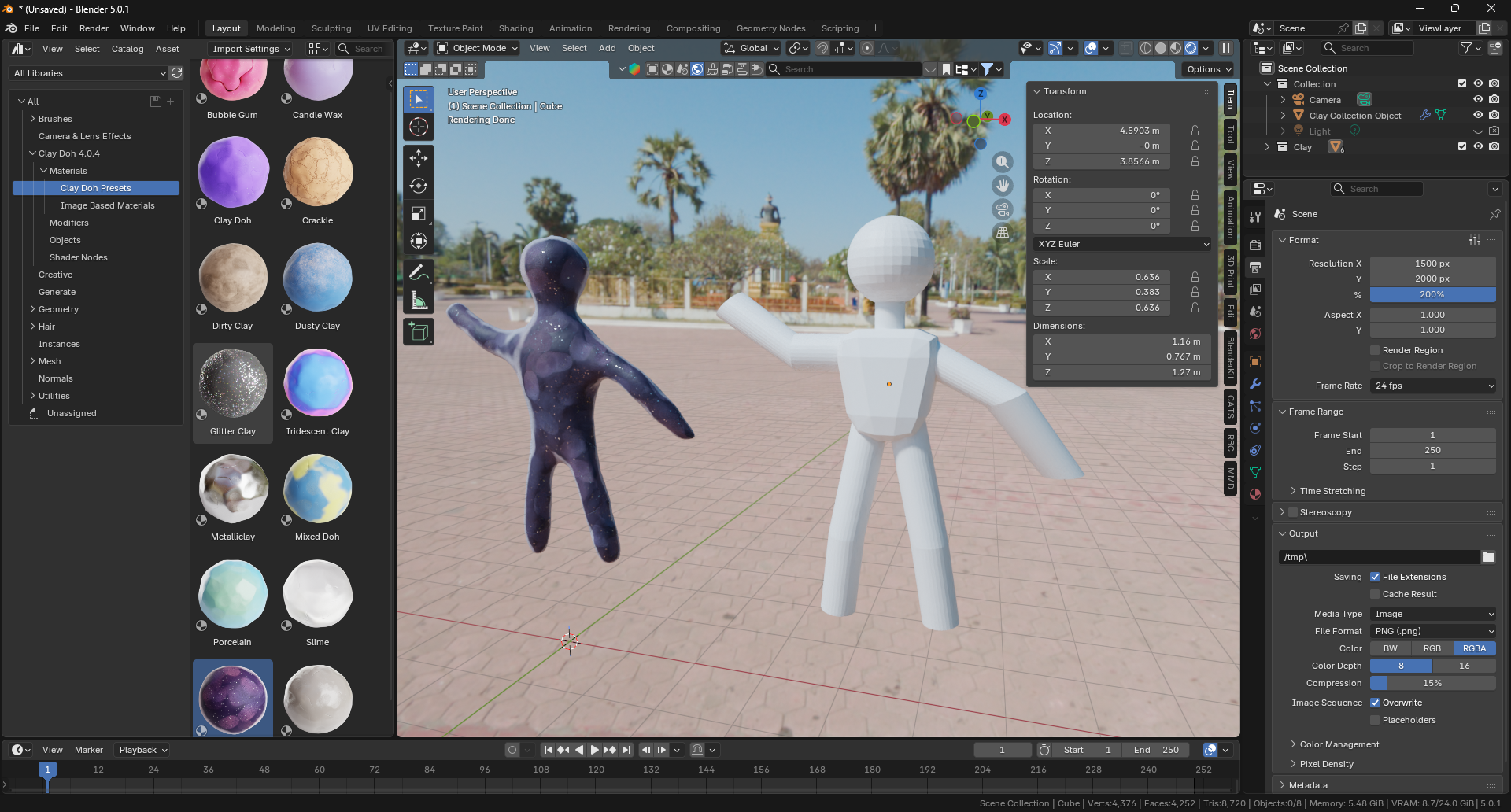Toggle camera view in viewport
The image size is (1511, 812).
(1003, 209)
